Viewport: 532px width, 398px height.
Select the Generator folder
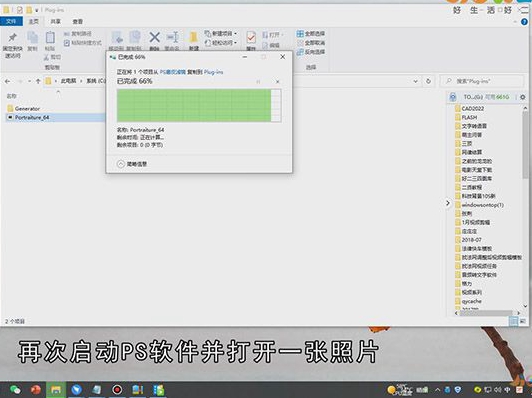23,109
